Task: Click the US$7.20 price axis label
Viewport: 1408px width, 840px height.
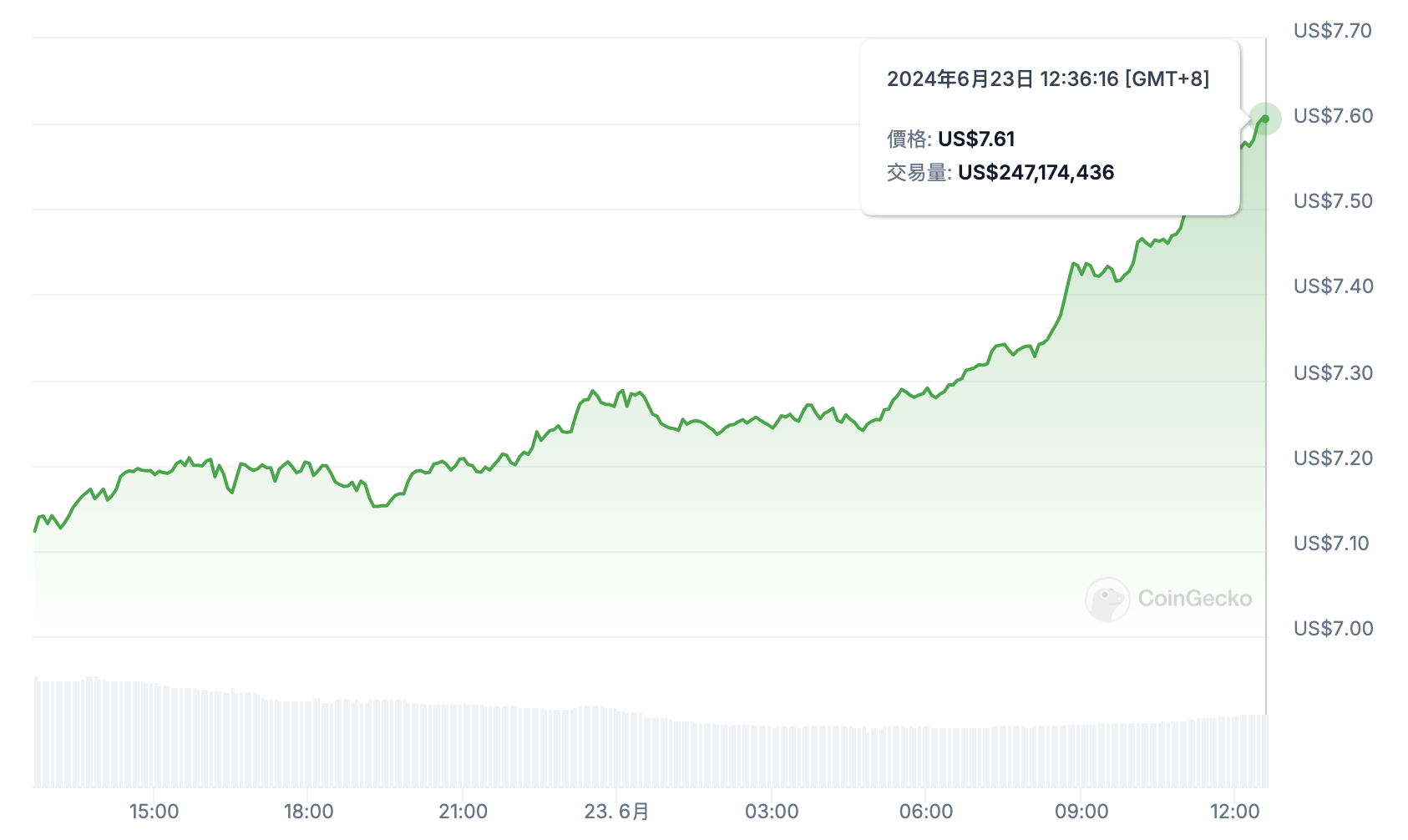Action: pyautogui.click(x=1333, y=458)
